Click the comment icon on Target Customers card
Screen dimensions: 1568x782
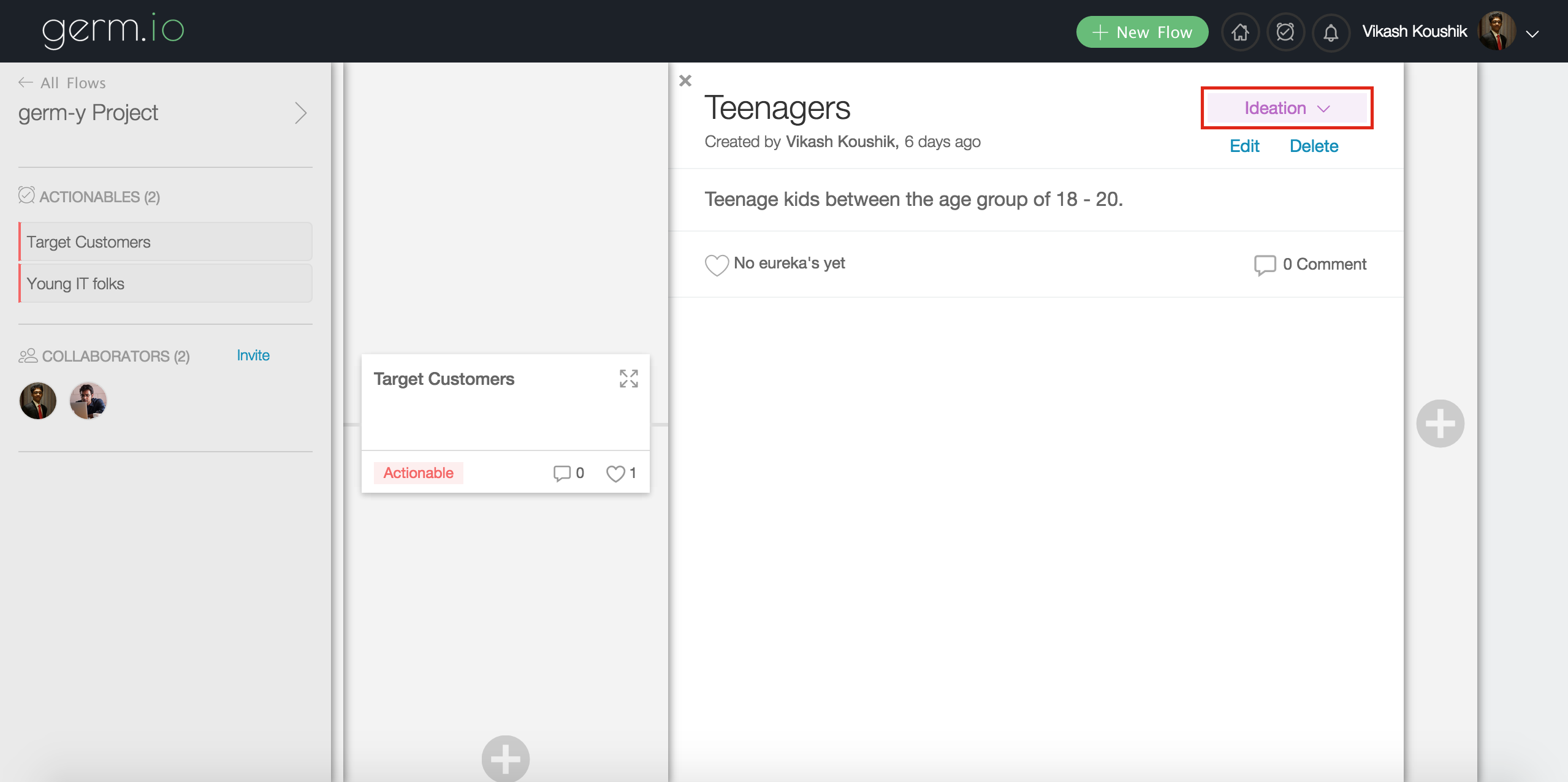click(561, 473)
